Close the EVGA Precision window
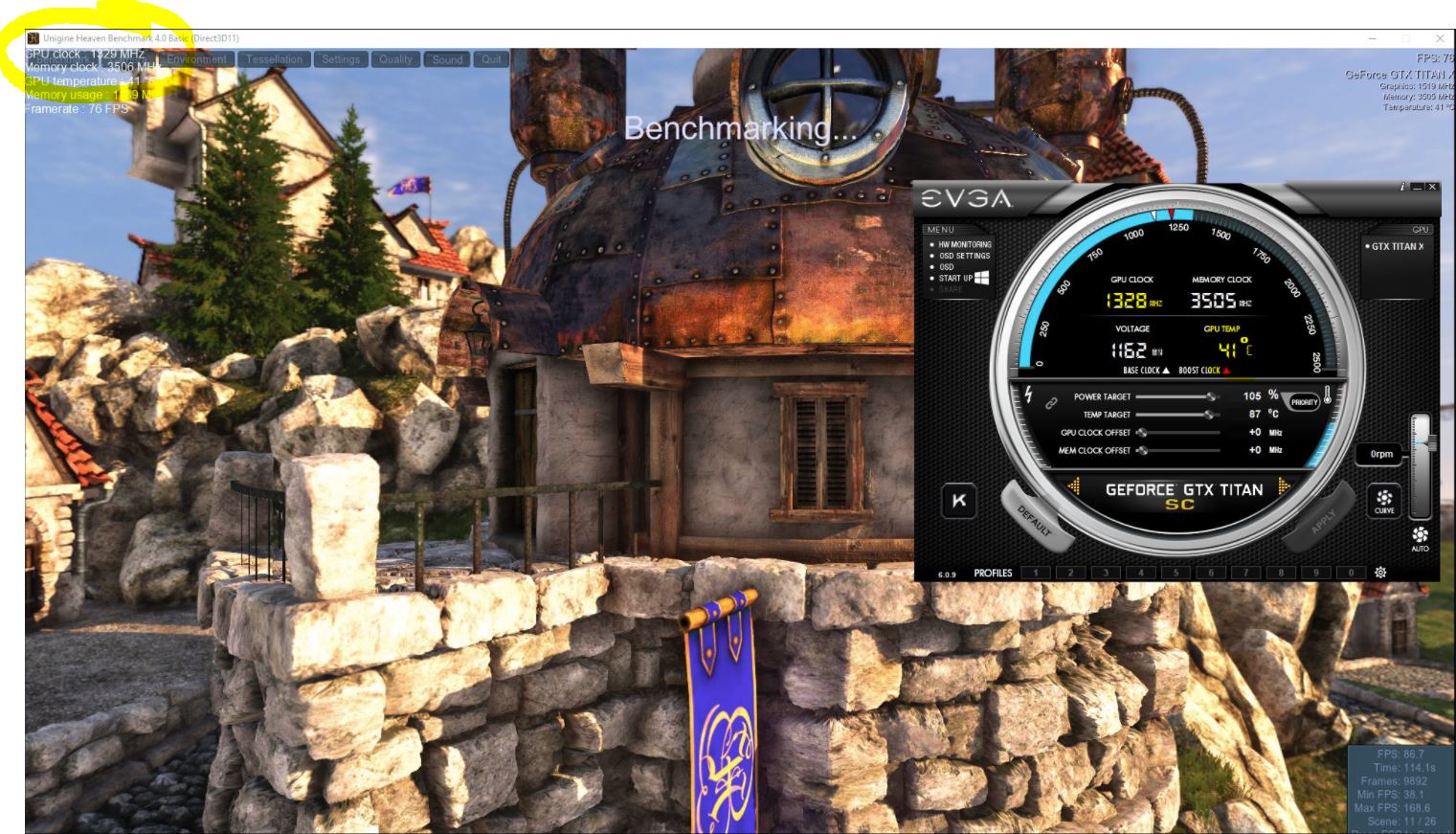 [x=1432, y=187]
